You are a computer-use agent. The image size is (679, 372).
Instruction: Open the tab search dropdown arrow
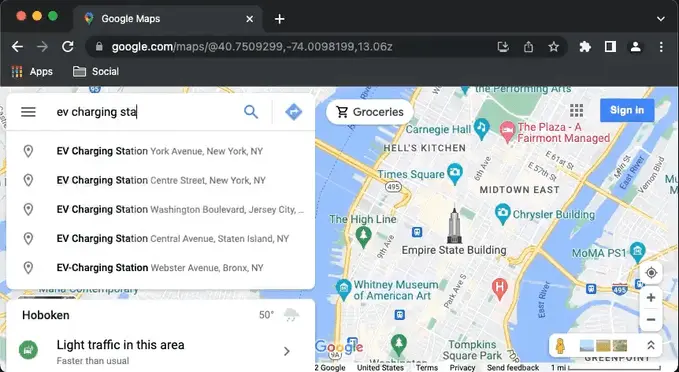pyautogui.click(x=660, y=19)
